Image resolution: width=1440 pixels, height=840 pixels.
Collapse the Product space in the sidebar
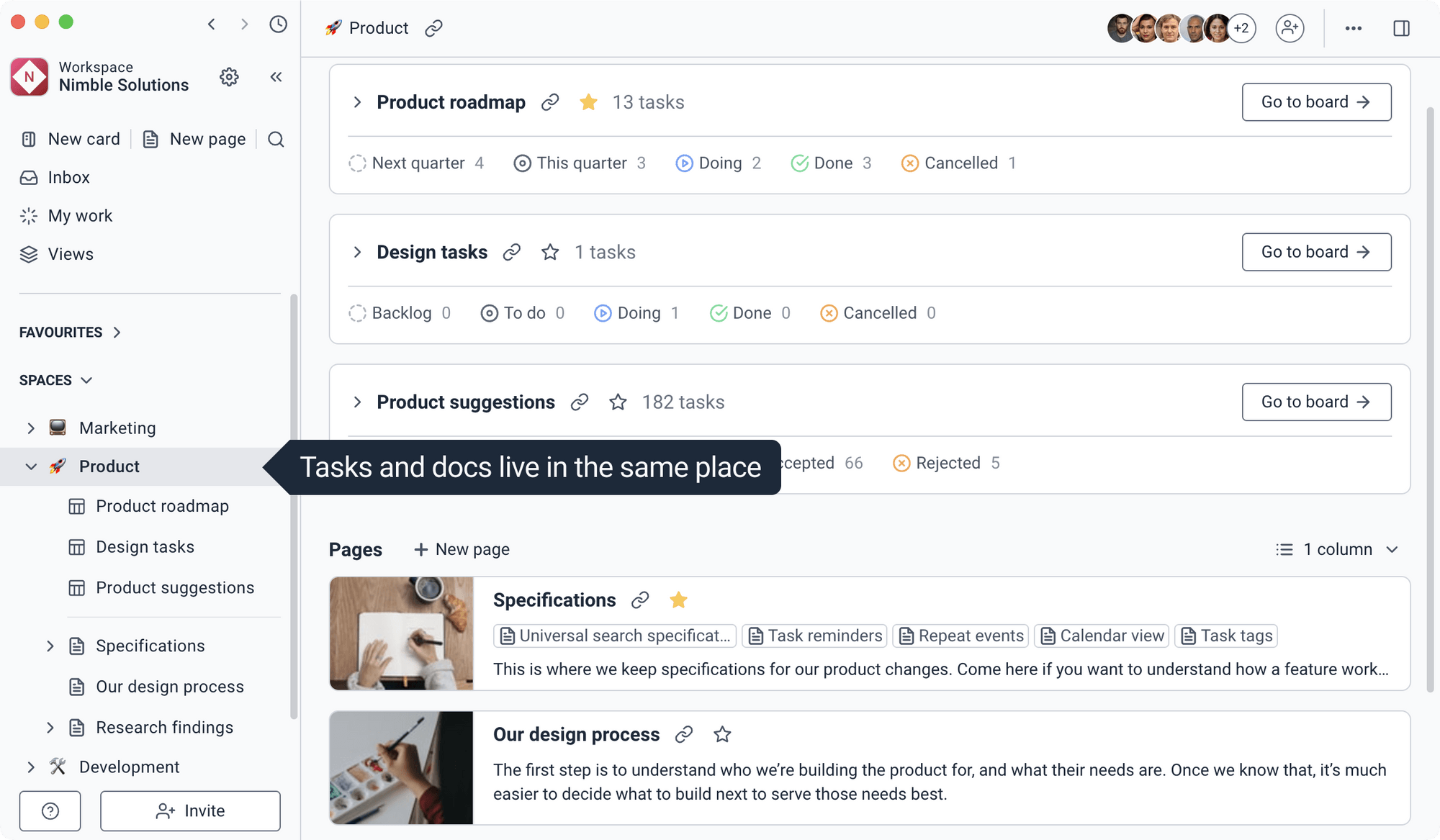(31, 466)
